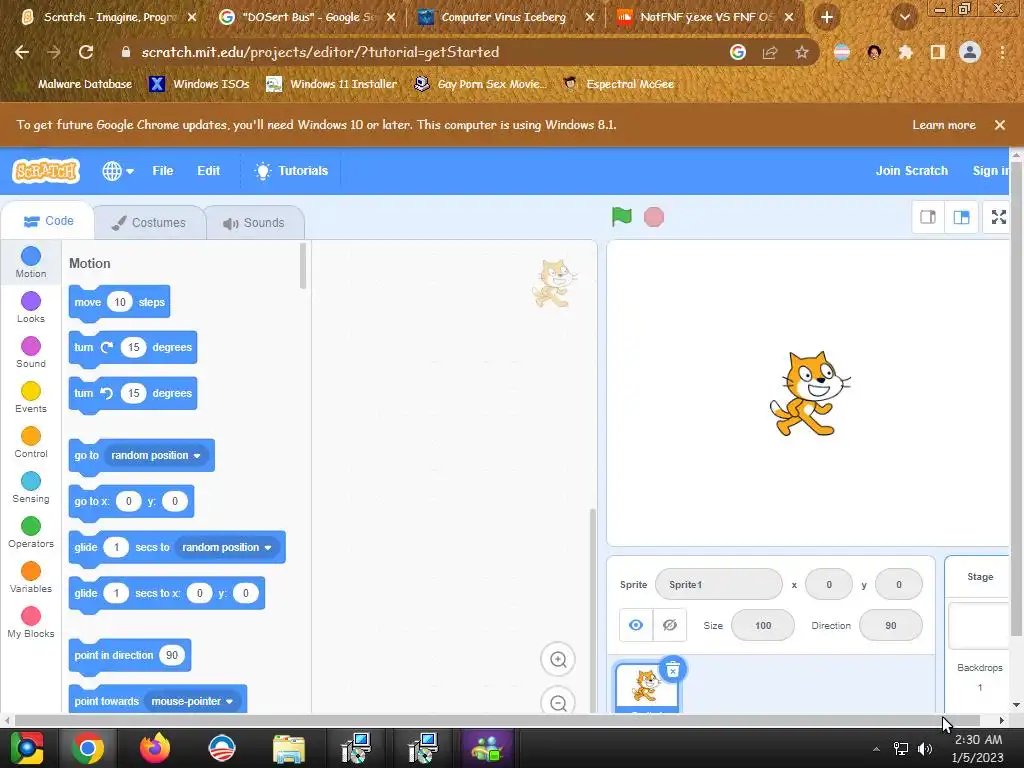Open Tutorials from lightbulb menu item
Image resolution: width=1024 pixels, height=768 pixels.
click(x=291, y=171)
